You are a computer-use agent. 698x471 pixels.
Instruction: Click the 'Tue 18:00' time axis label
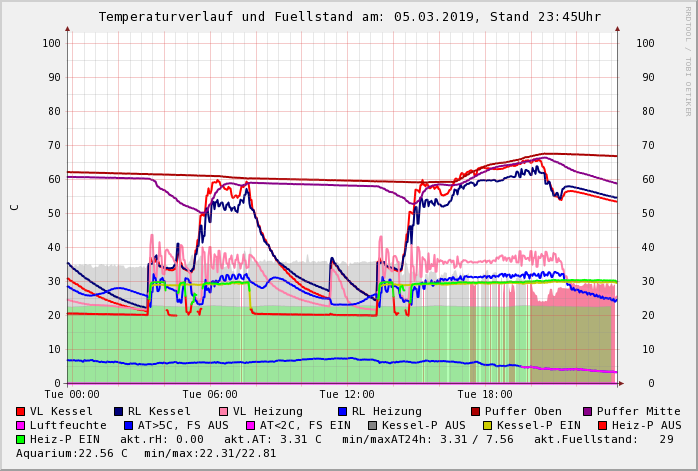(484, 395)
